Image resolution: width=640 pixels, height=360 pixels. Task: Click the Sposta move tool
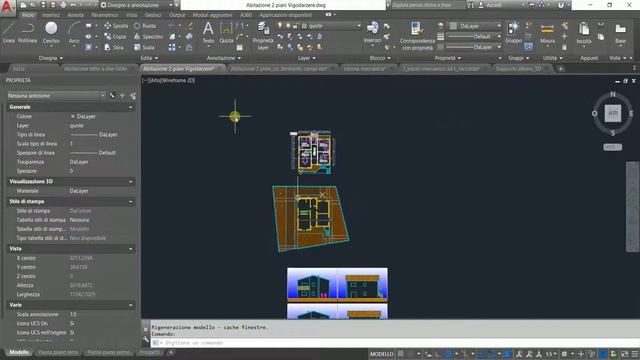click(x=116, y=26)
